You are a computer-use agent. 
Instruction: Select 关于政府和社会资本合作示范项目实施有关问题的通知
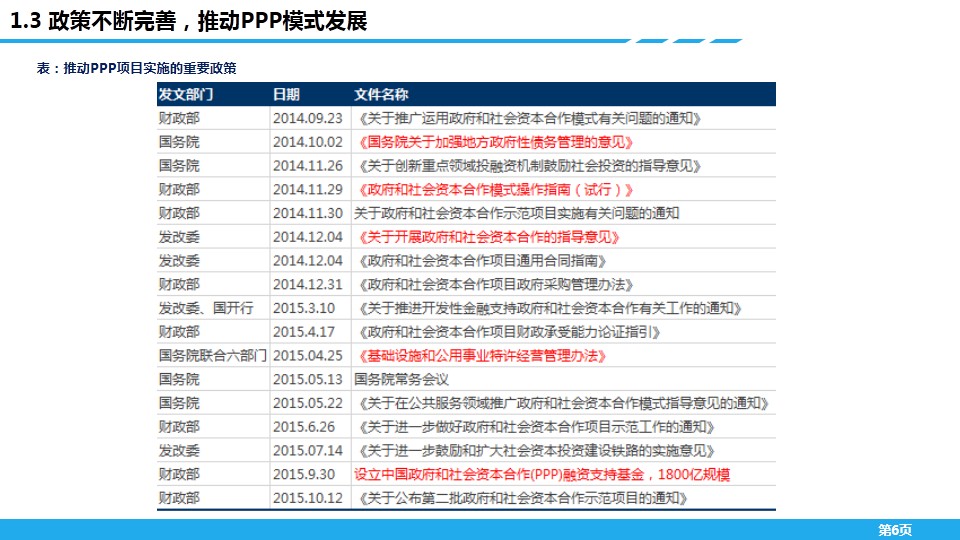coord(517,213)
